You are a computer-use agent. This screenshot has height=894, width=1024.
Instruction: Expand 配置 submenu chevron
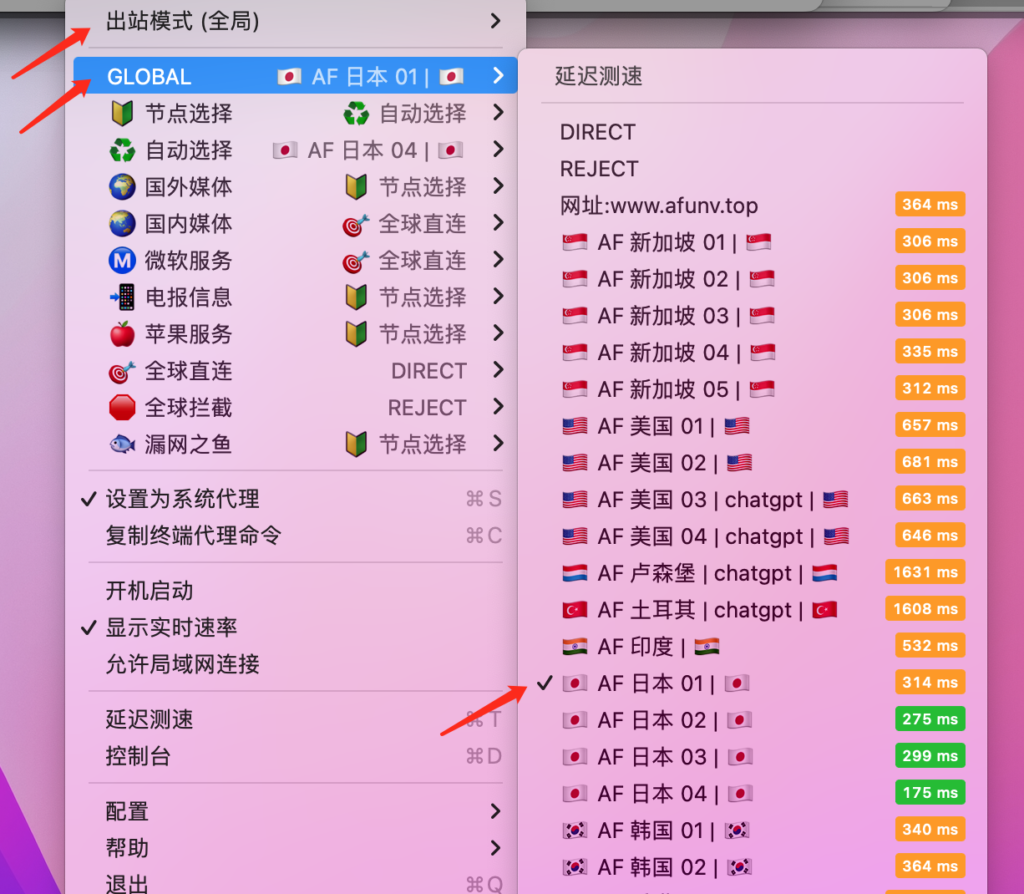(x=496, y=811)
